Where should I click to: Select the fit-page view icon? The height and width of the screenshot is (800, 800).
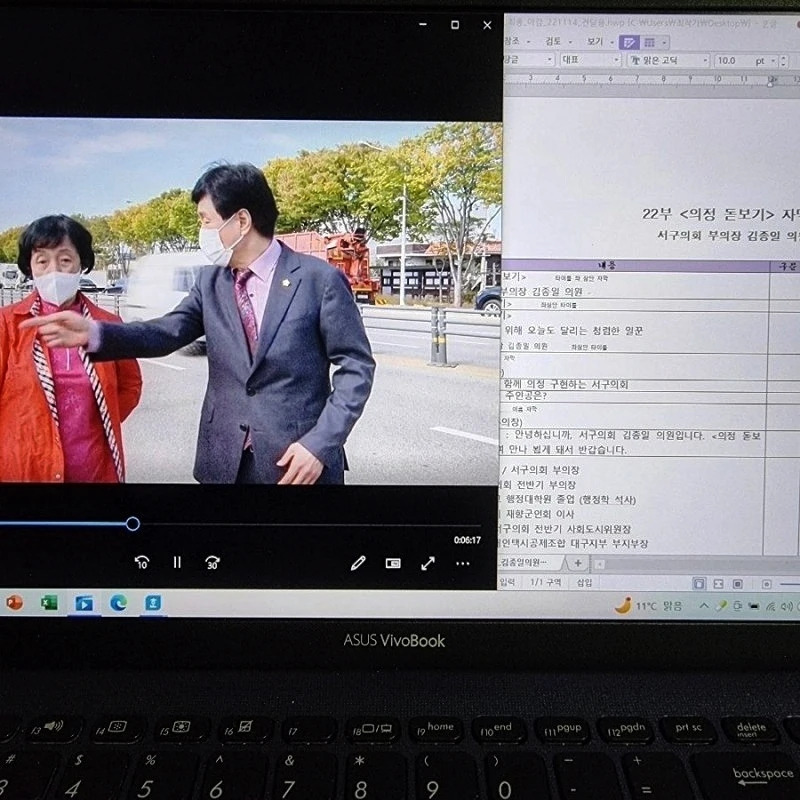coord(737,584)
